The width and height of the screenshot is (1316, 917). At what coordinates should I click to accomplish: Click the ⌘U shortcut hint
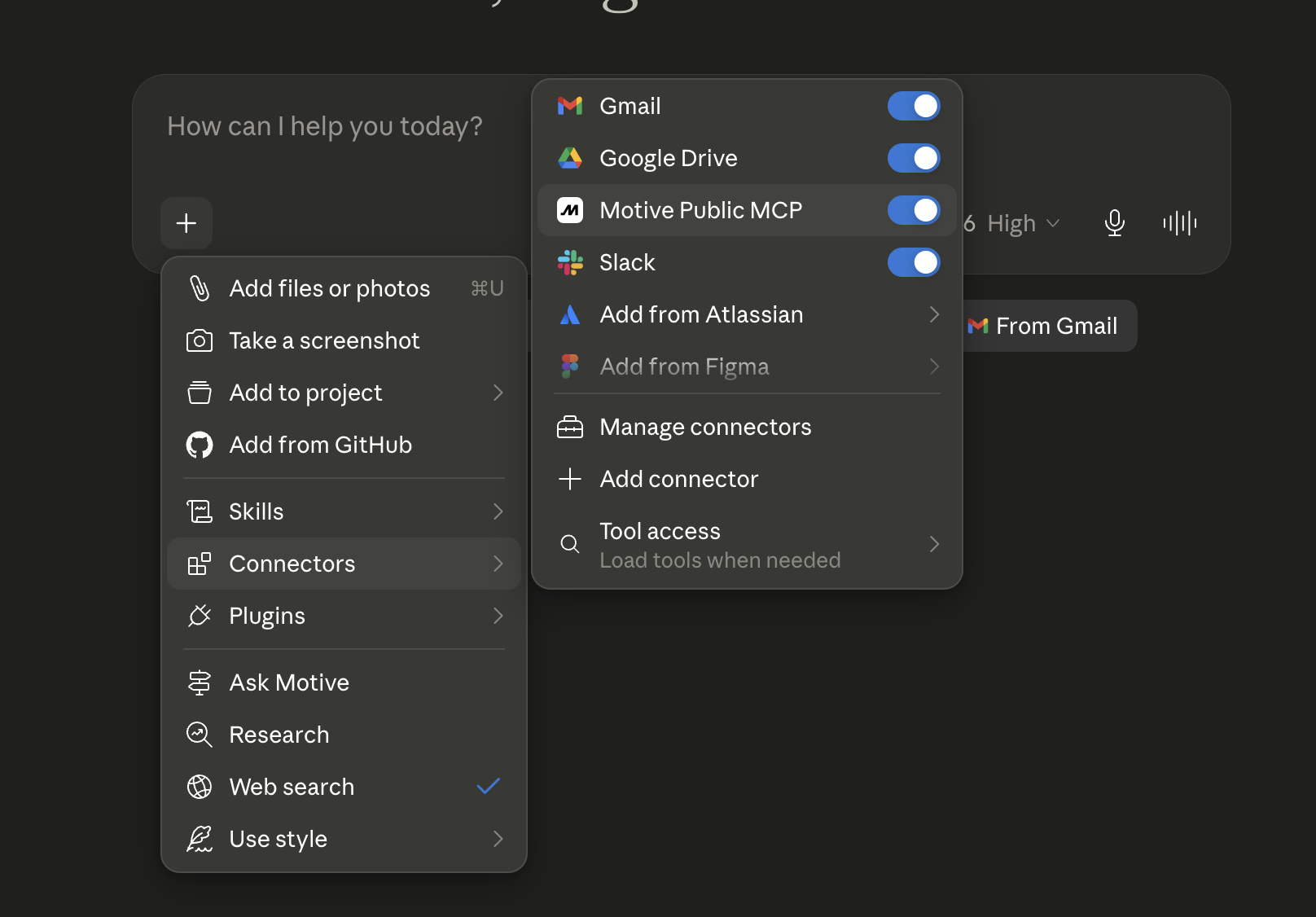pos(487,288)
